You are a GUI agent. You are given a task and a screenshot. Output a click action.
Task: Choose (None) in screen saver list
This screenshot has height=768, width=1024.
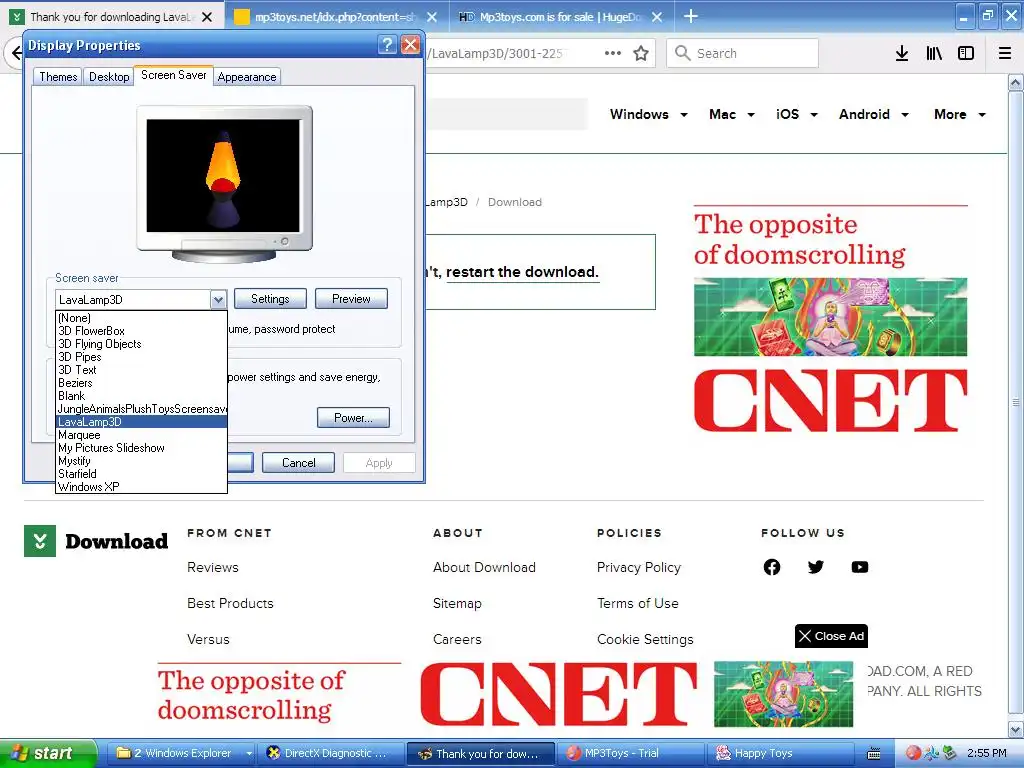[x=141, y=318]
